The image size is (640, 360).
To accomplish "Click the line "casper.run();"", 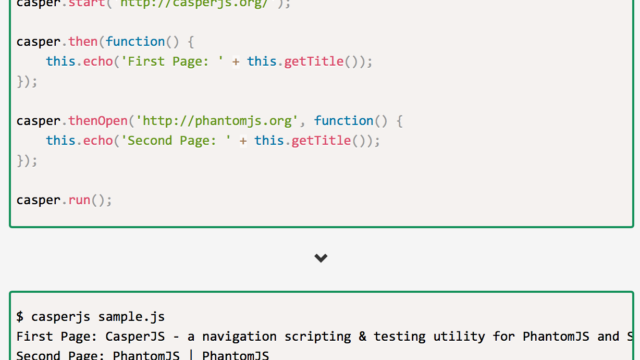I will [x=64, y=200].
